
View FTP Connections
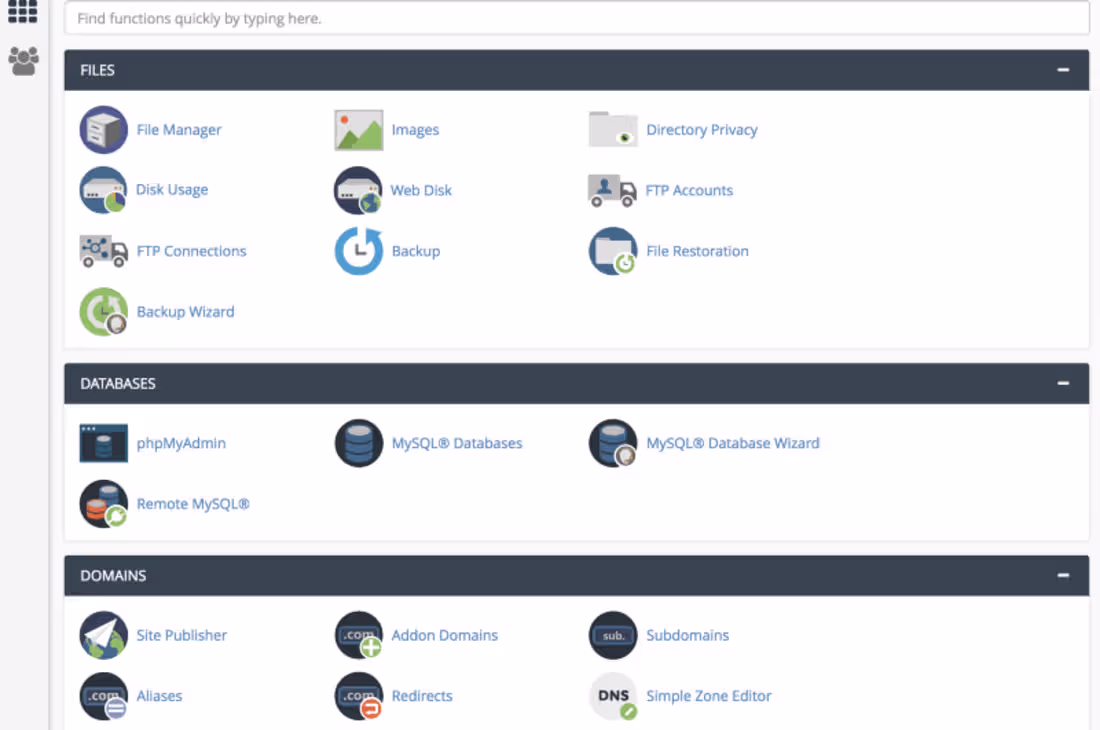pos(191,251)
